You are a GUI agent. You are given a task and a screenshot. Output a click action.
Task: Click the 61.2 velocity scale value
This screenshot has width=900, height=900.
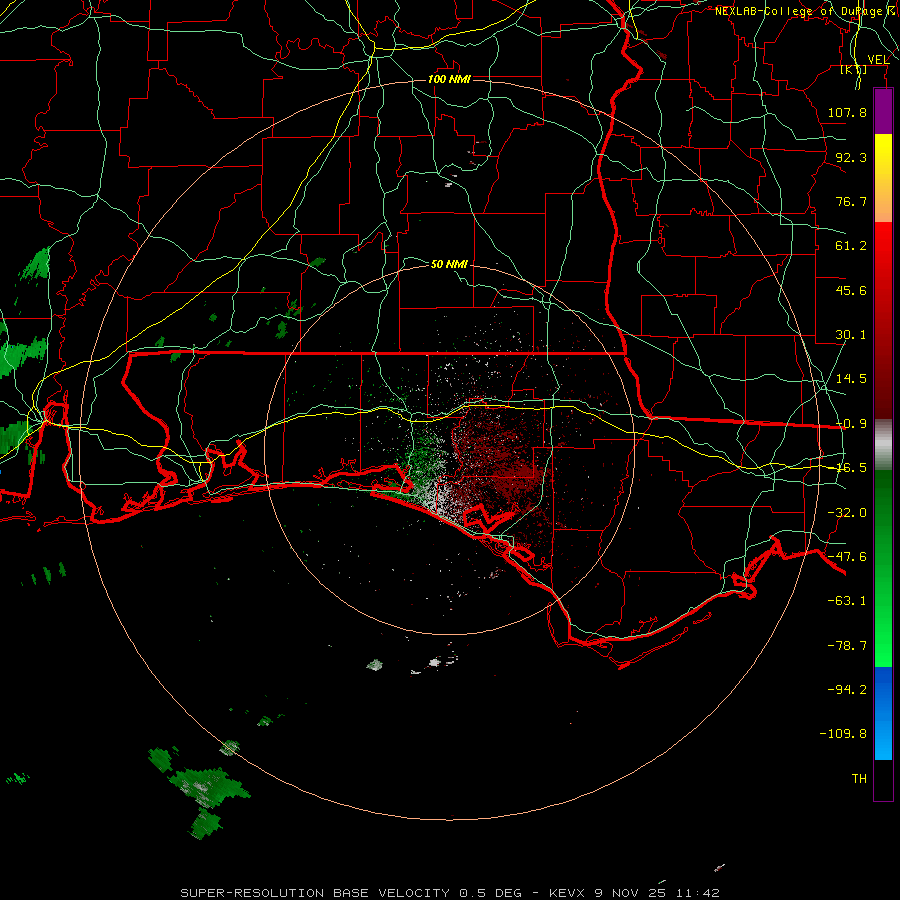tap(851, 246)
